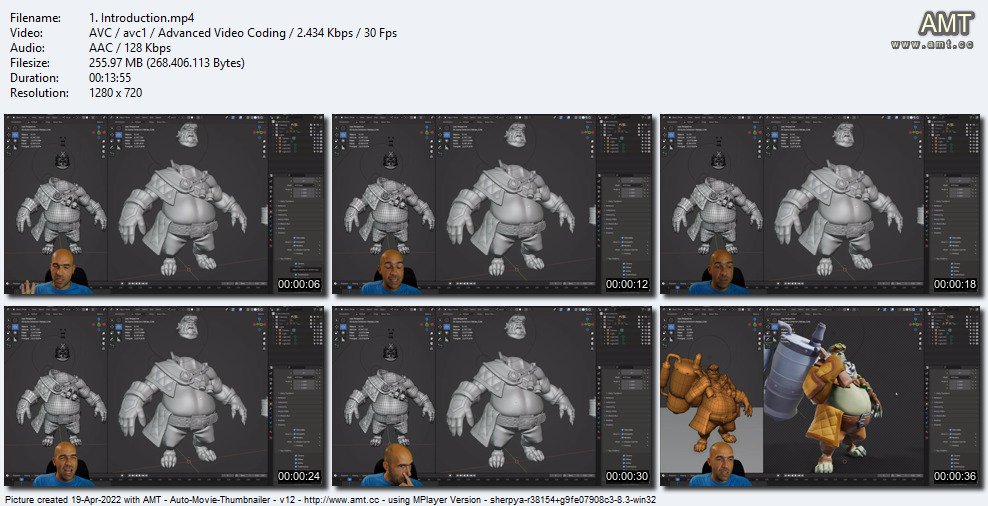Click the footer 'http://www.amt.cc' address
This screenshot has height=506, width=988.
(x=342, y=500)
